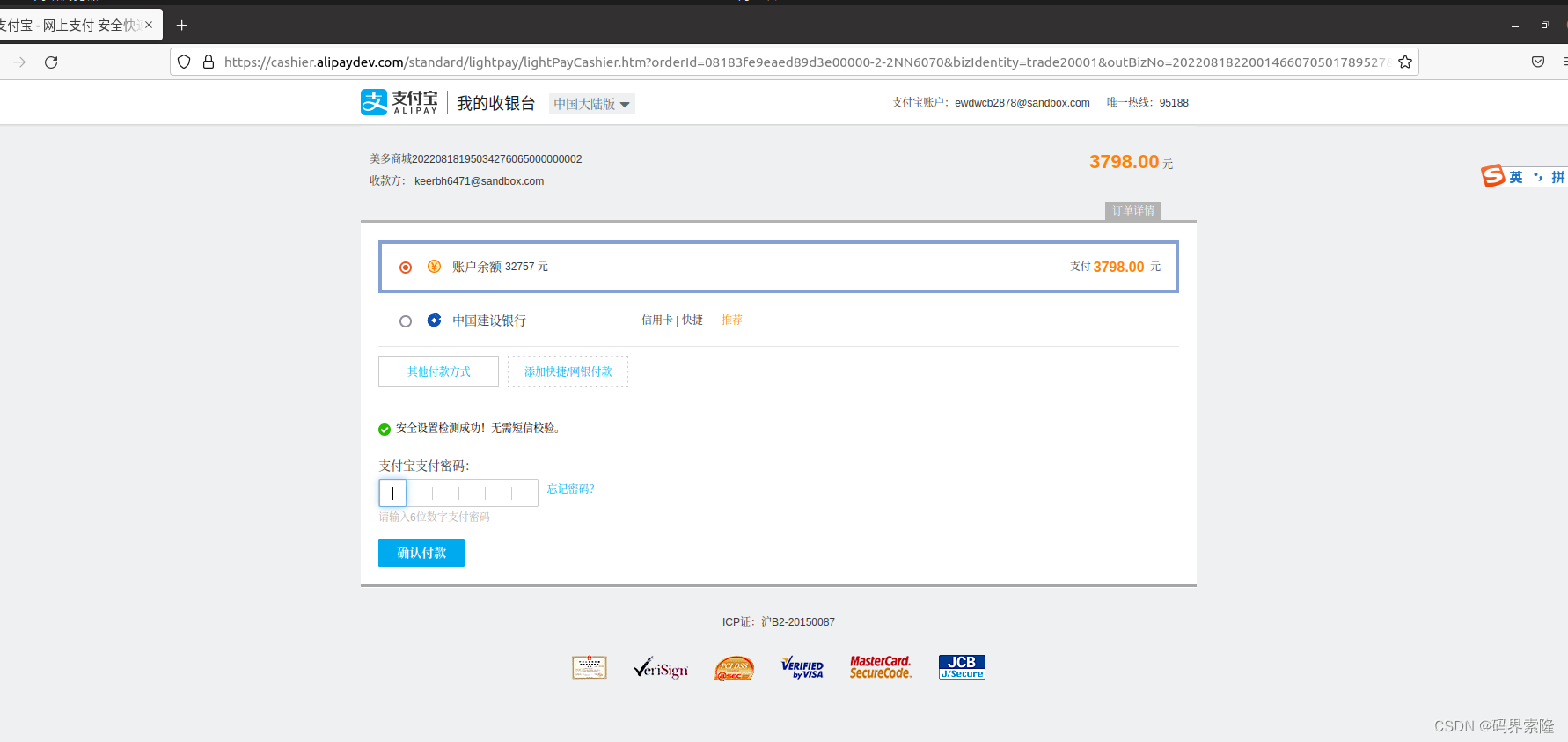Click 添加快捷/网银付款 button
Image resolution: width=1568 pixels, height=742 pixels.
568,371
